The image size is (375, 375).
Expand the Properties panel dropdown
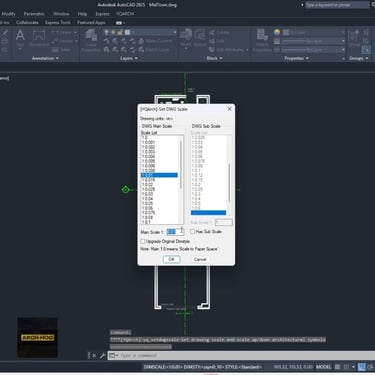(296, 58)
